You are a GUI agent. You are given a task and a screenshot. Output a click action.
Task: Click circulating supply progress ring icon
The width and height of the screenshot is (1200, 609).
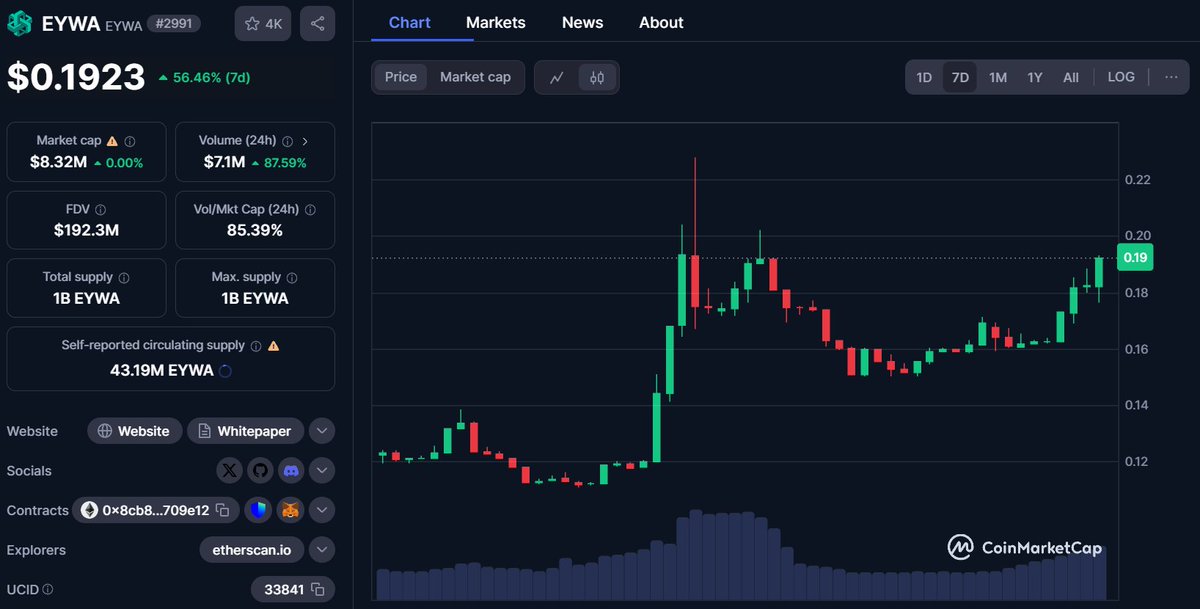[x=225, y=370]
